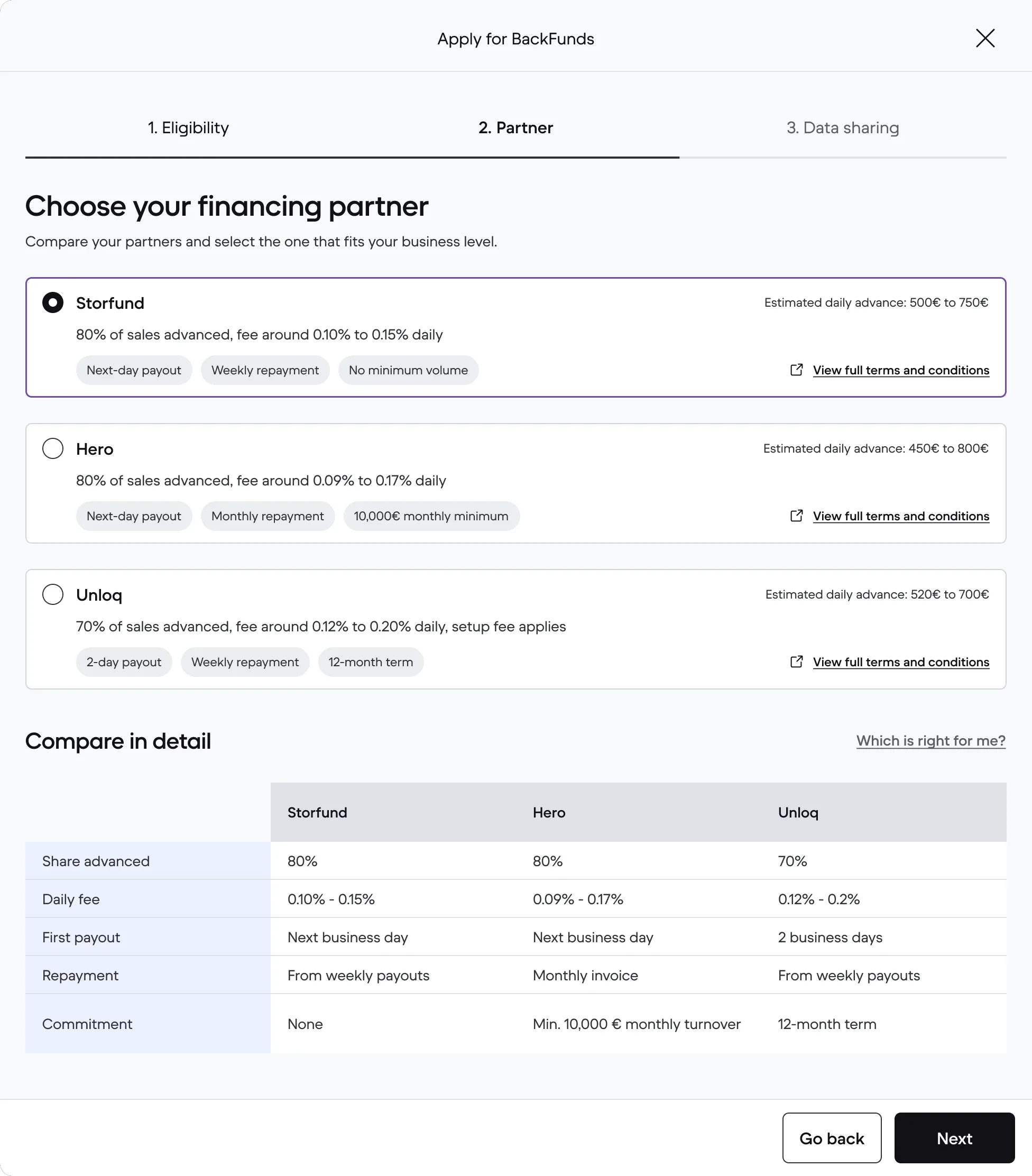Click the 'Repayment' row label
The image size is (1032, 1176).
[x=80, y=975]
